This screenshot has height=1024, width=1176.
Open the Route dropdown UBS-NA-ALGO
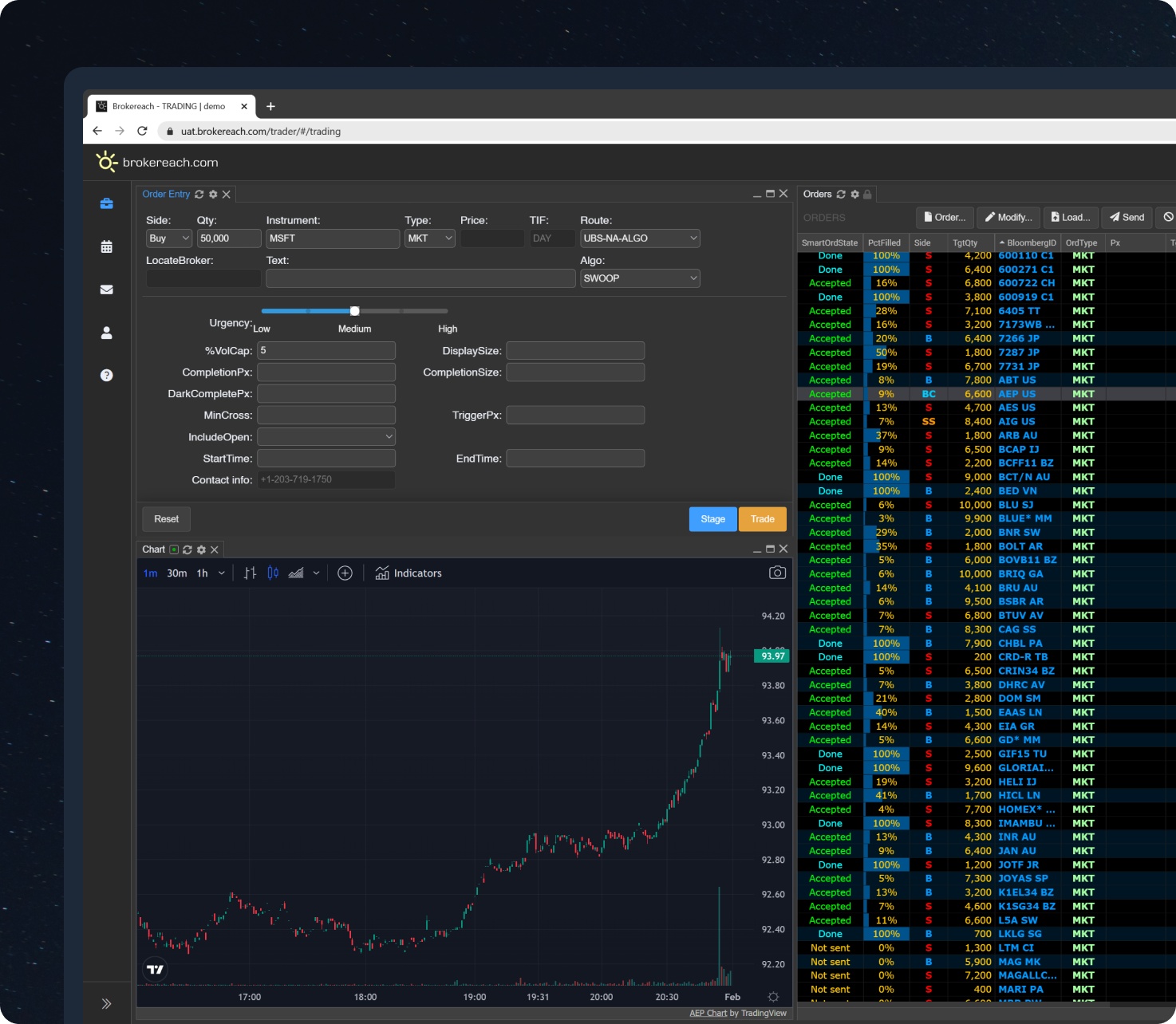pos(640,238)
